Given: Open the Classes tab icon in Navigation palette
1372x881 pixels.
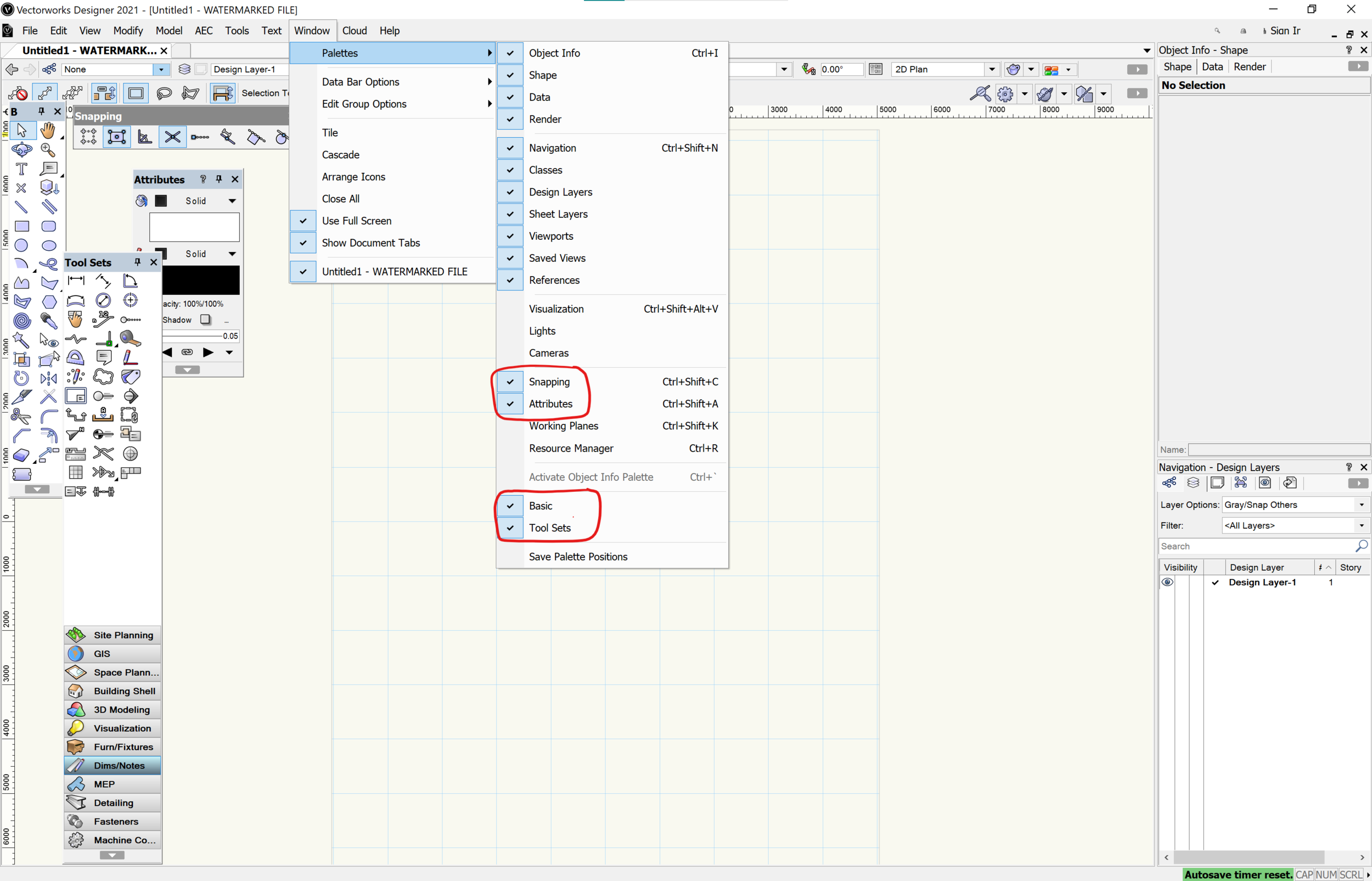Looking at the screenshot, I should coord(1169,483).
